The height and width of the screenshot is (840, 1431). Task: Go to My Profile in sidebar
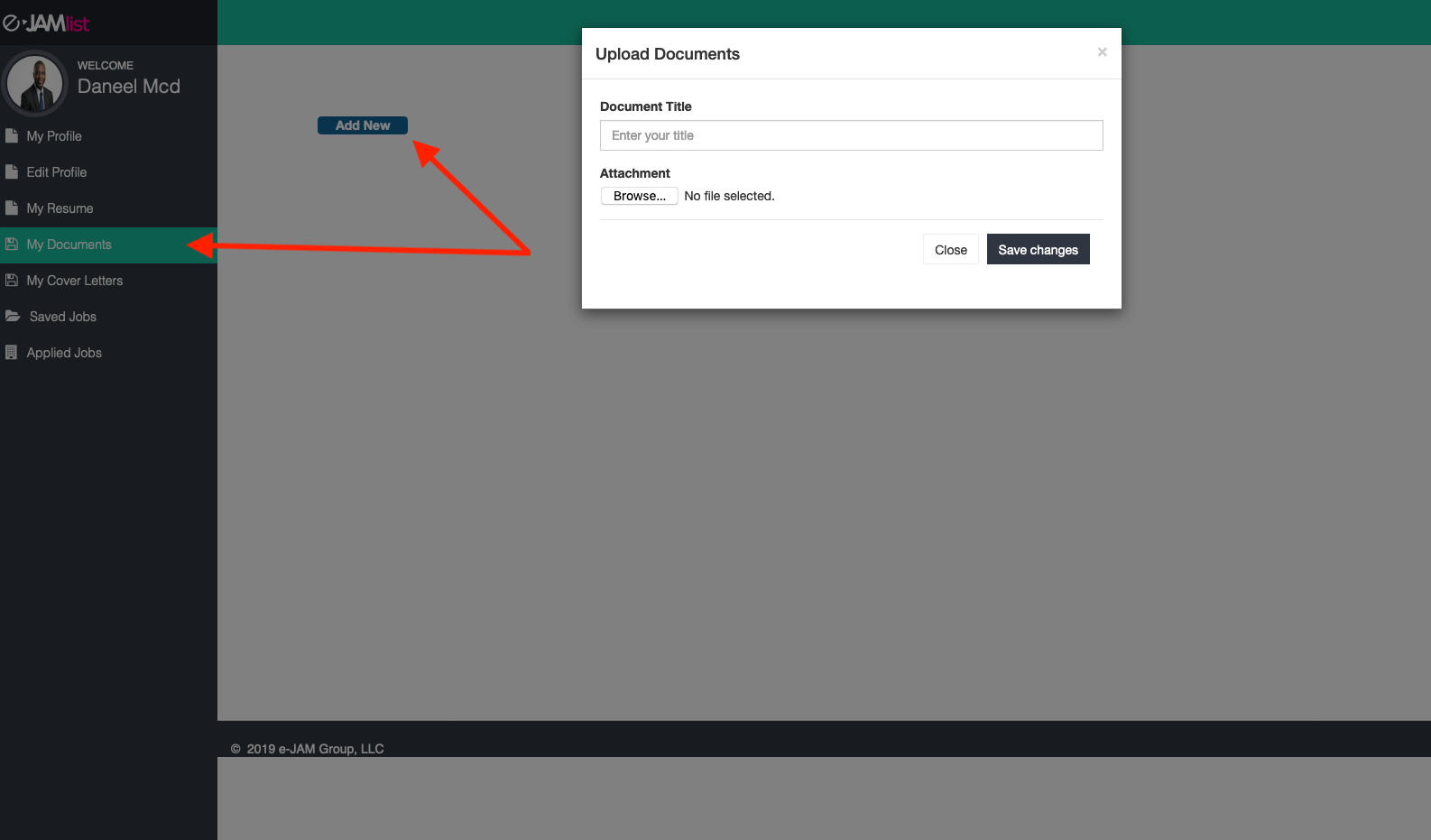tap(54, 136)
